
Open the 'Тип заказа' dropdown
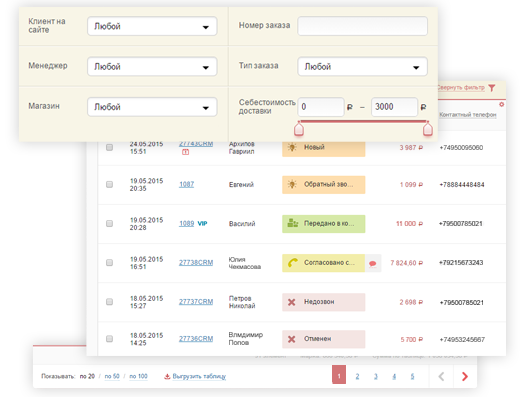pos(362,67)
